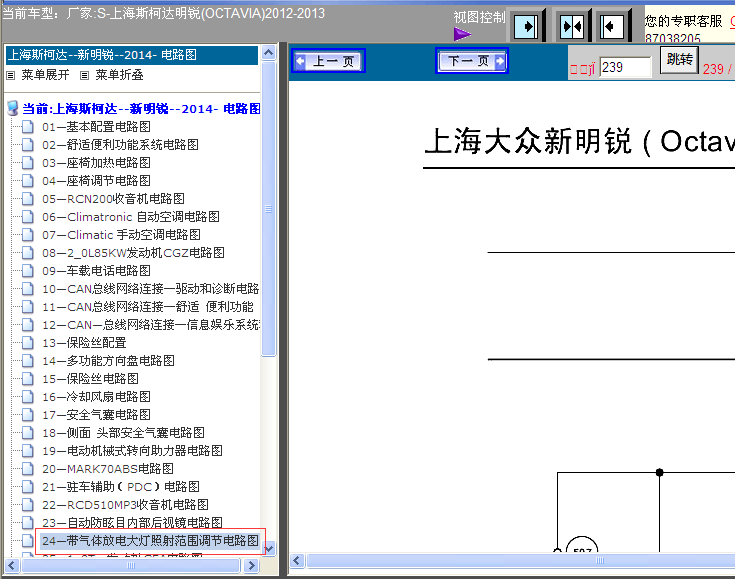Open 11—CAN总线网络连接—舒适 便利功能
Viewport: 735px width, 579px height.
point(148,307)
